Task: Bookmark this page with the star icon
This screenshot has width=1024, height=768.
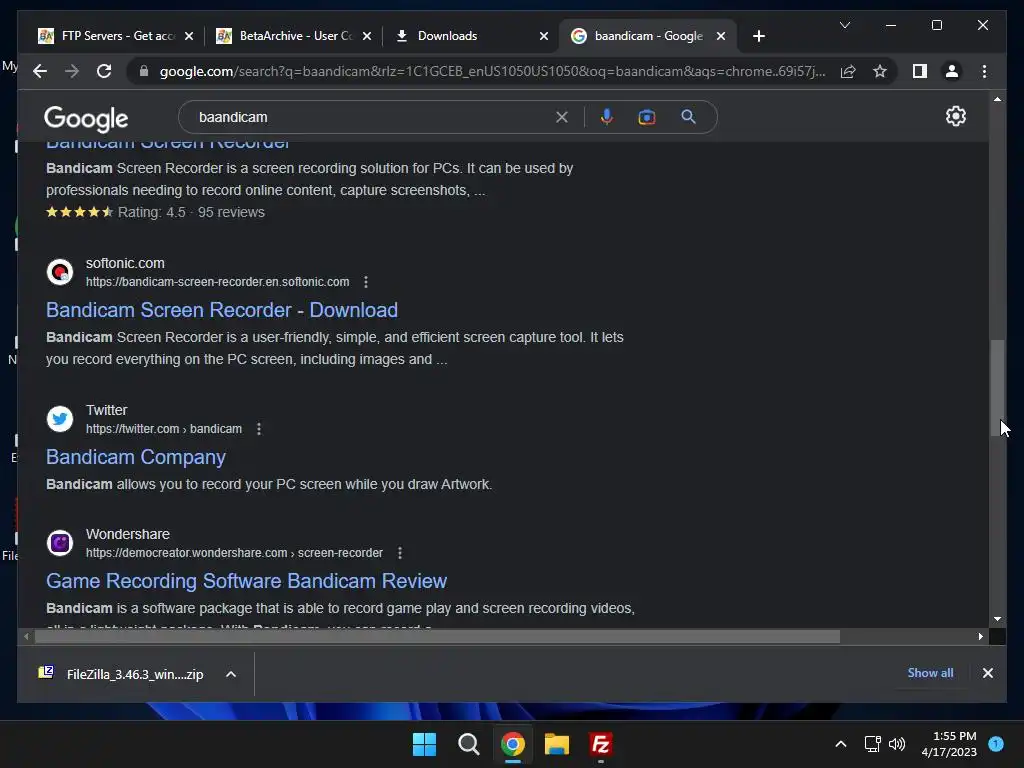Action: 880,71
